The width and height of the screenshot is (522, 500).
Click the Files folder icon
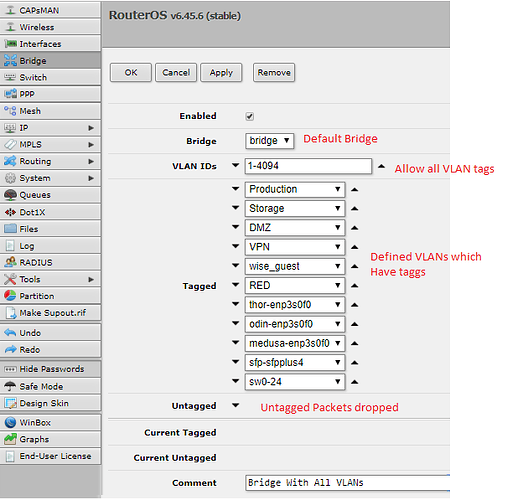[x=10, y=229]
